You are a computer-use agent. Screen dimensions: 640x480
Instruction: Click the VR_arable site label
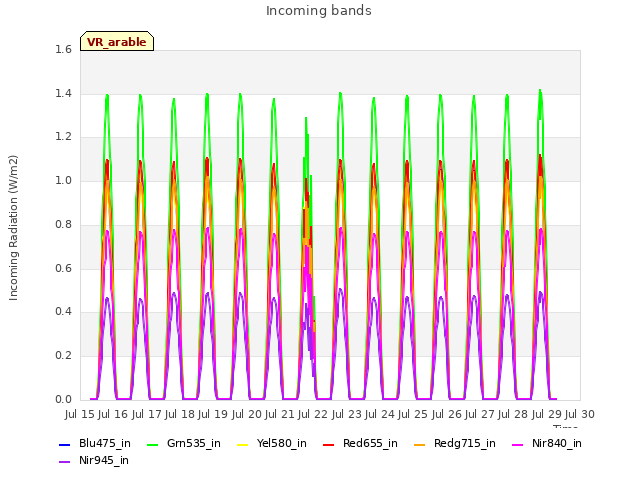pyautogui.click(x=117, y=42)
